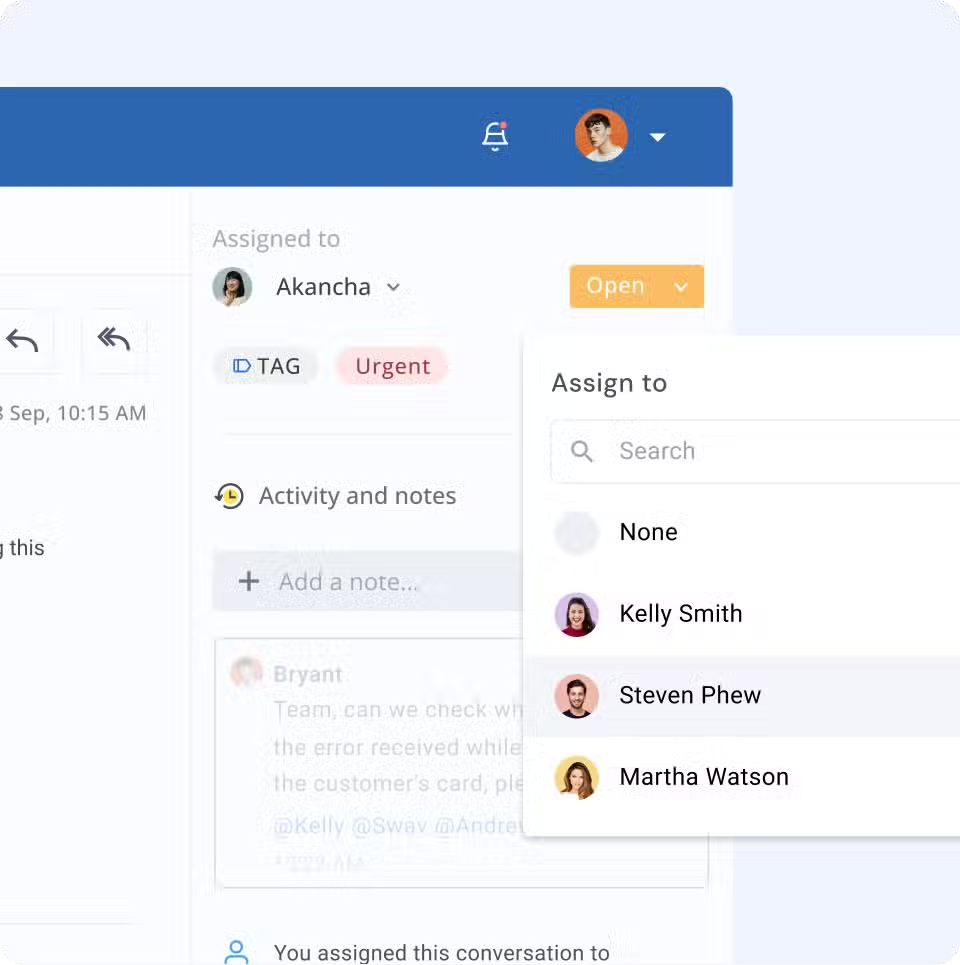Expand the Akancha assignee dropdown
Image resolution: width=960 pixels, height=965 pixels.
(392, 287)
